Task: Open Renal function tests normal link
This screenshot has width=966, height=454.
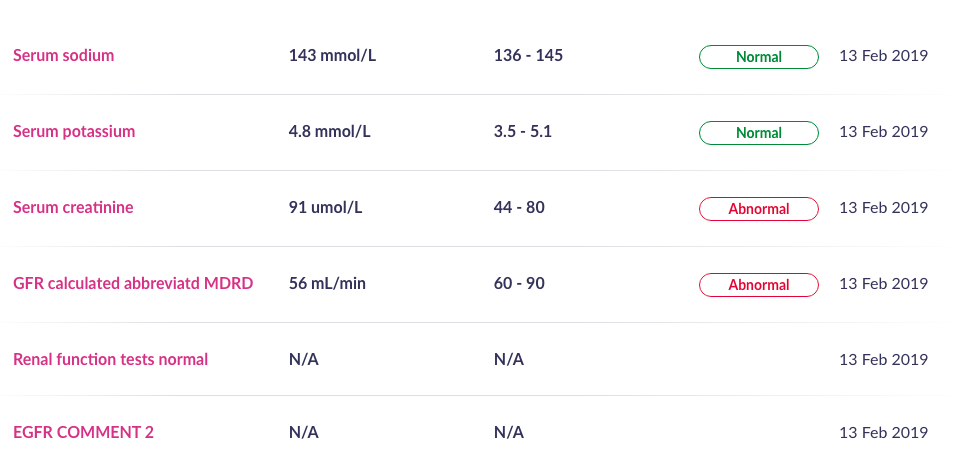Action: [x=110, y=360]
